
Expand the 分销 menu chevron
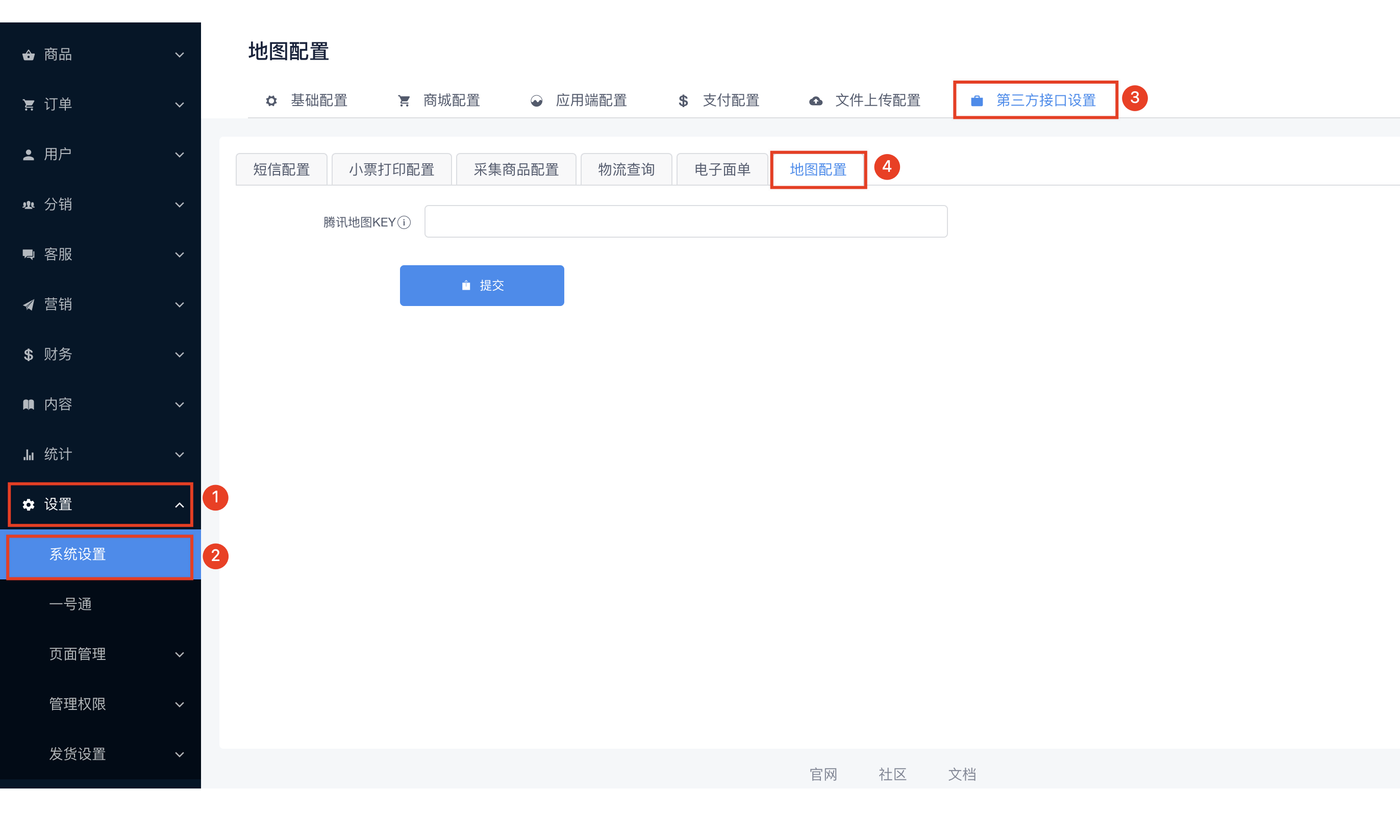pos(180,205)
